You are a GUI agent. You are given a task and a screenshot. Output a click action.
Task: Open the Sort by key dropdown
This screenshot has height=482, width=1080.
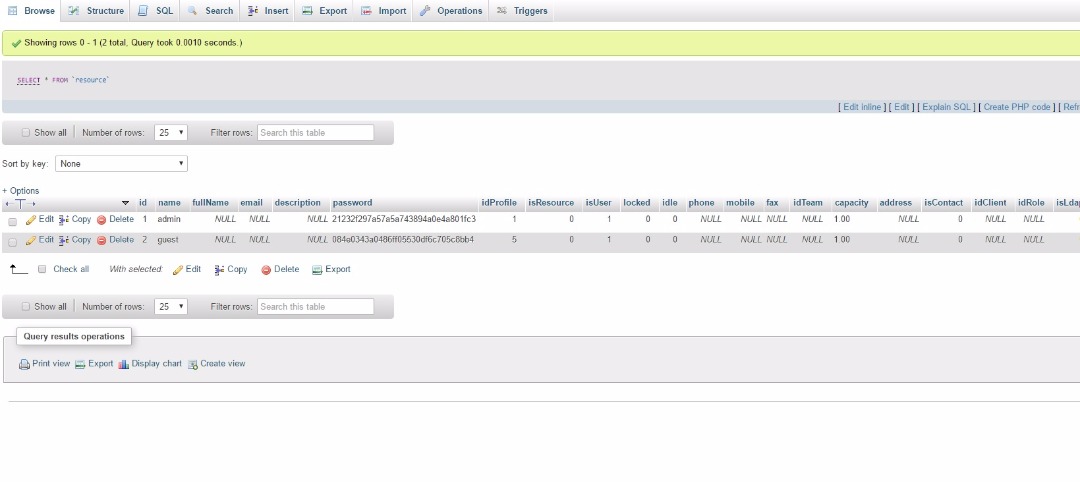[x=122, y=163]
